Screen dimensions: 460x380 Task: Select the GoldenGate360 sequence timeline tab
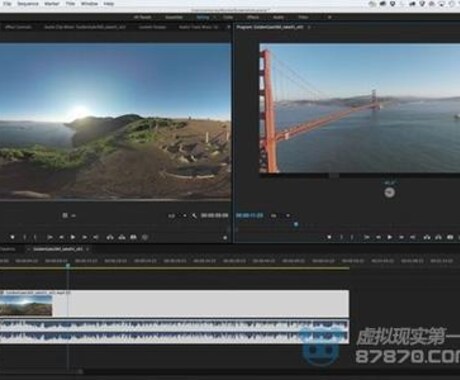(x=58, y=249)
